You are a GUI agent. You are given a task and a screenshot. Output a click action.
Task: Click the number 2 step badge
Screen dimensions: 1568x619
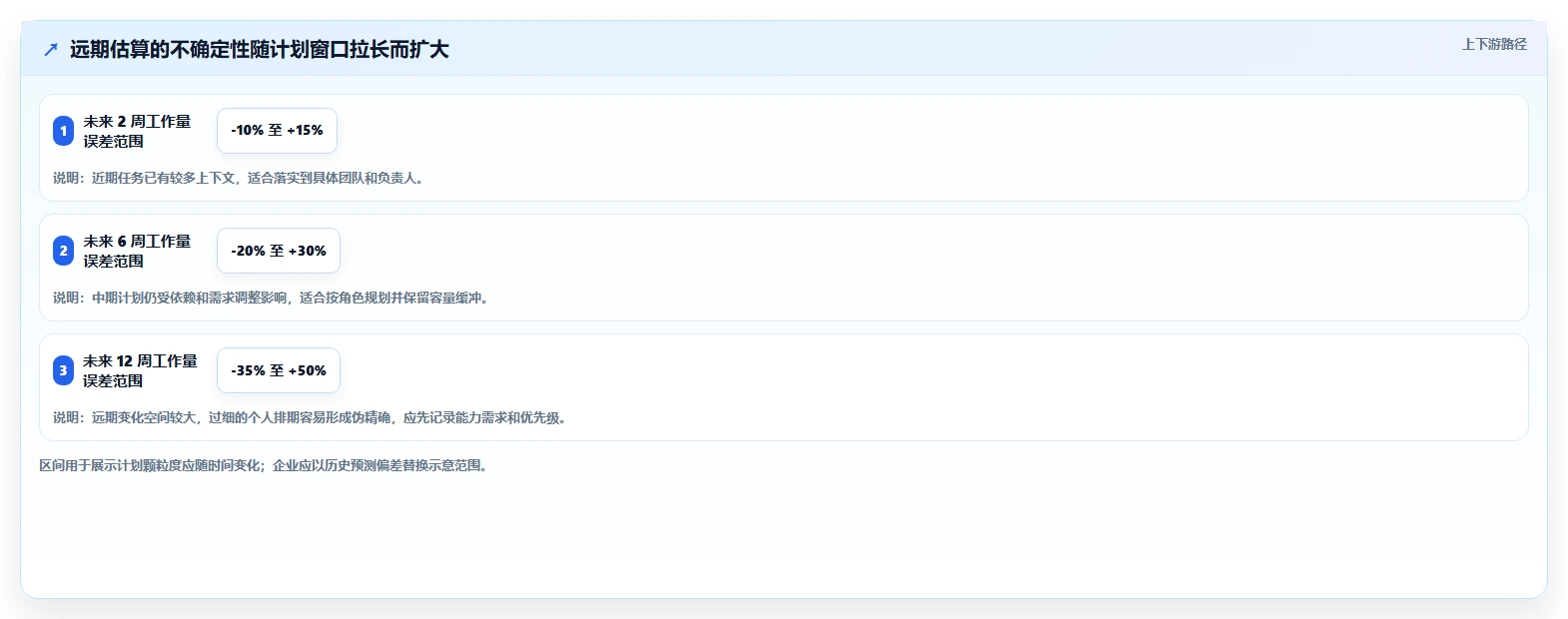[63, 251]
